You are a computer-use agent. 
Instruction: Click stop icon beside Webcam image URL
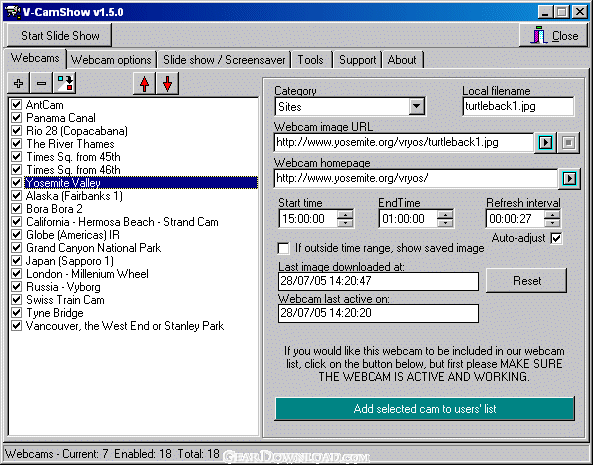tap(568, 143)
